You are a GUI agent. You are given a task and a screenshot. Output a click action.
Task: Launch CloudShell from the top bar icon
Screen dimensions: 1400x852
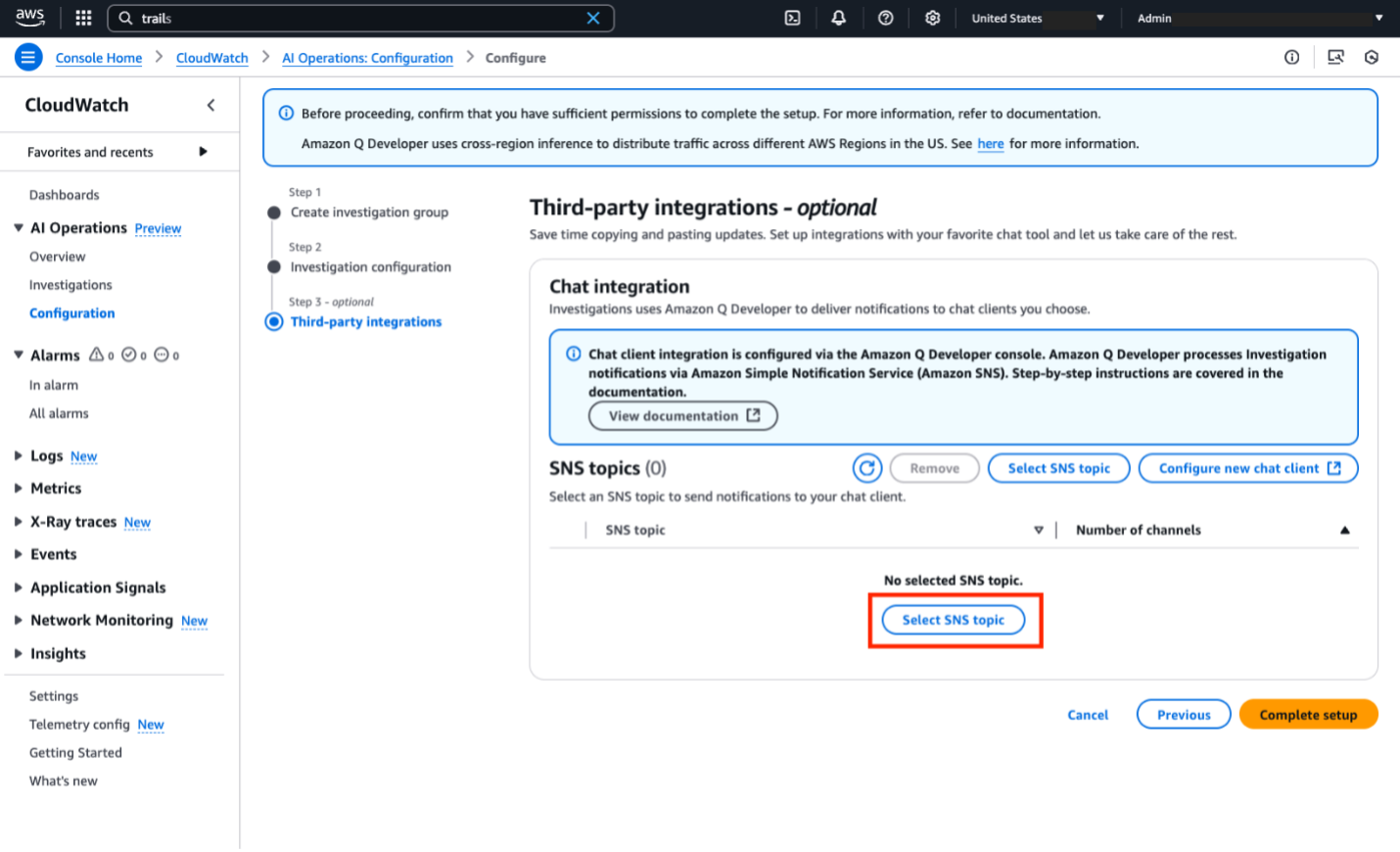[793, 18]
